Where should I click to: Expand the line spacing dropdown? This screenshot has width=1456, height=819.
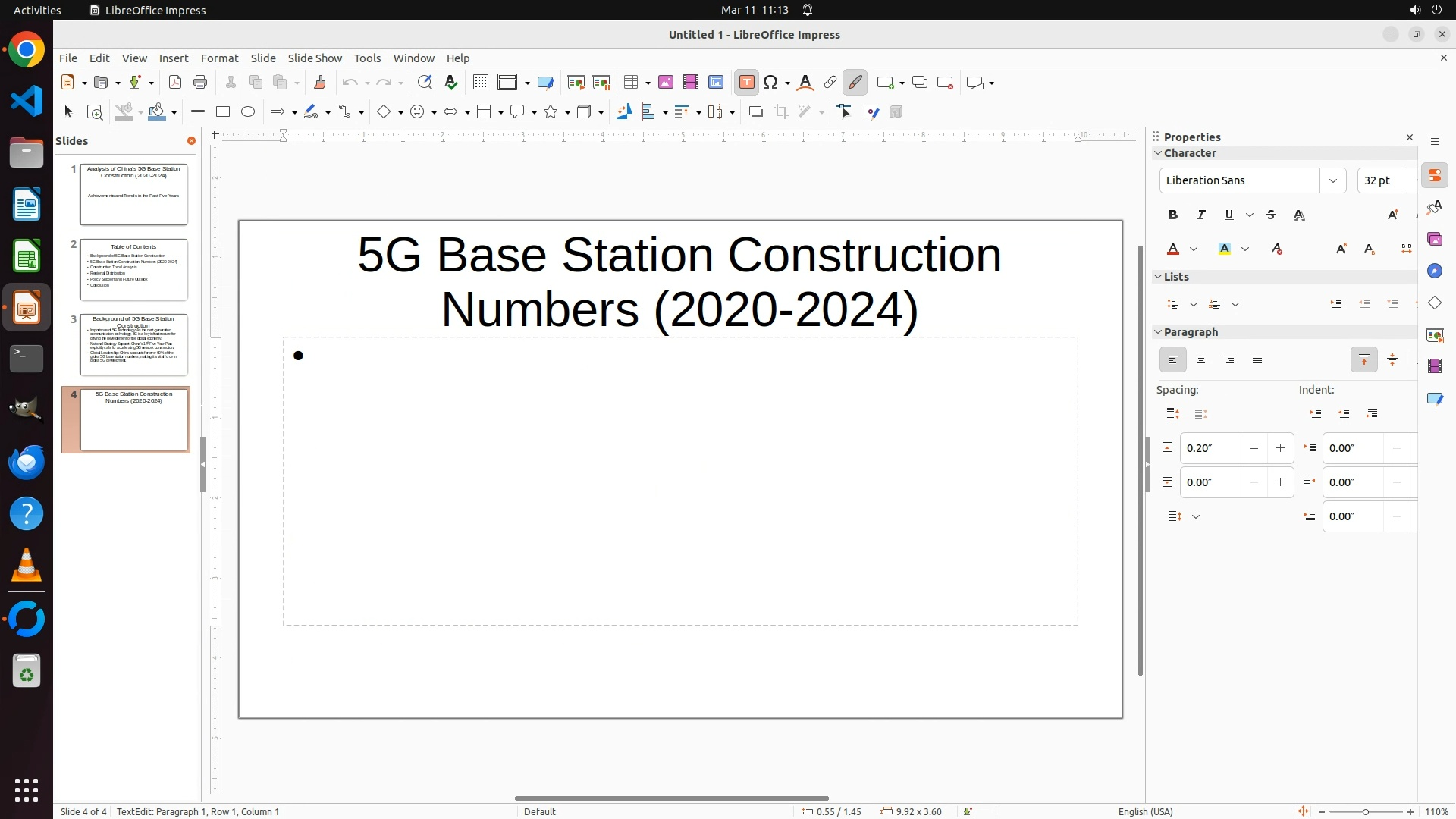pos(1196,517)
